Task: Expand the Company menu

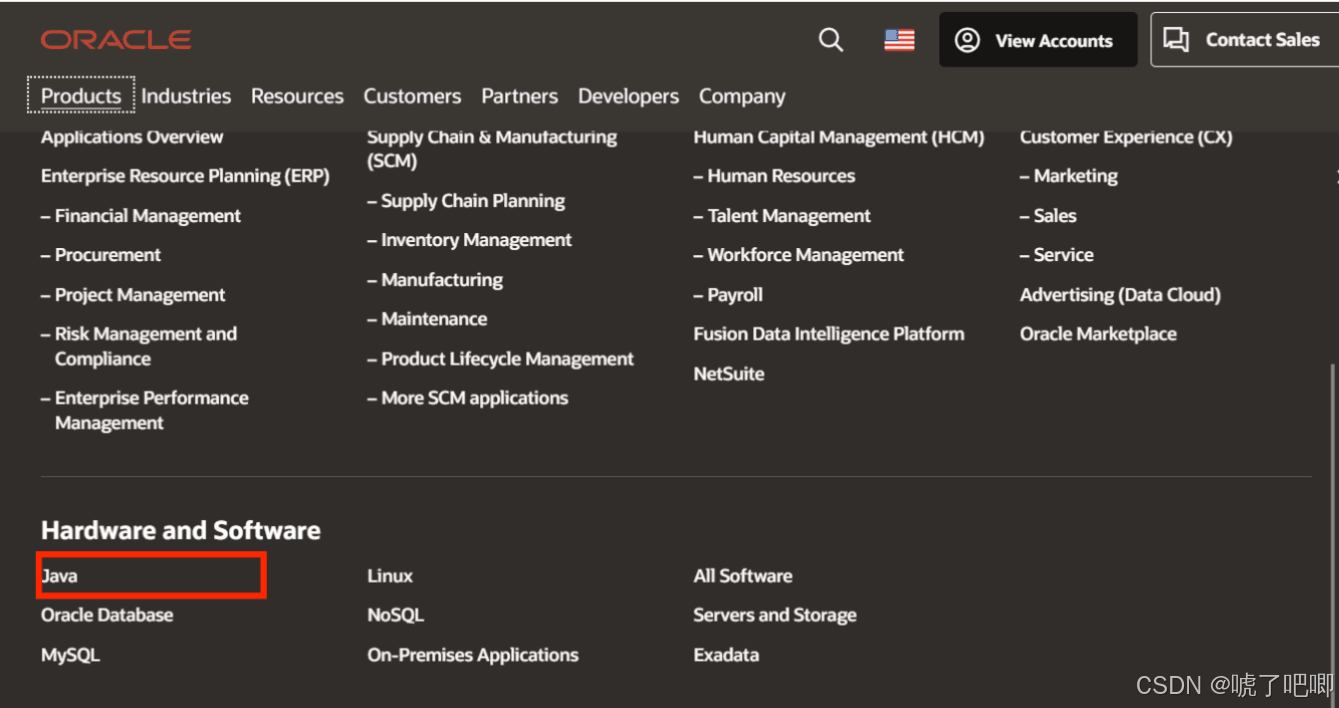Action: coord(742,97)
